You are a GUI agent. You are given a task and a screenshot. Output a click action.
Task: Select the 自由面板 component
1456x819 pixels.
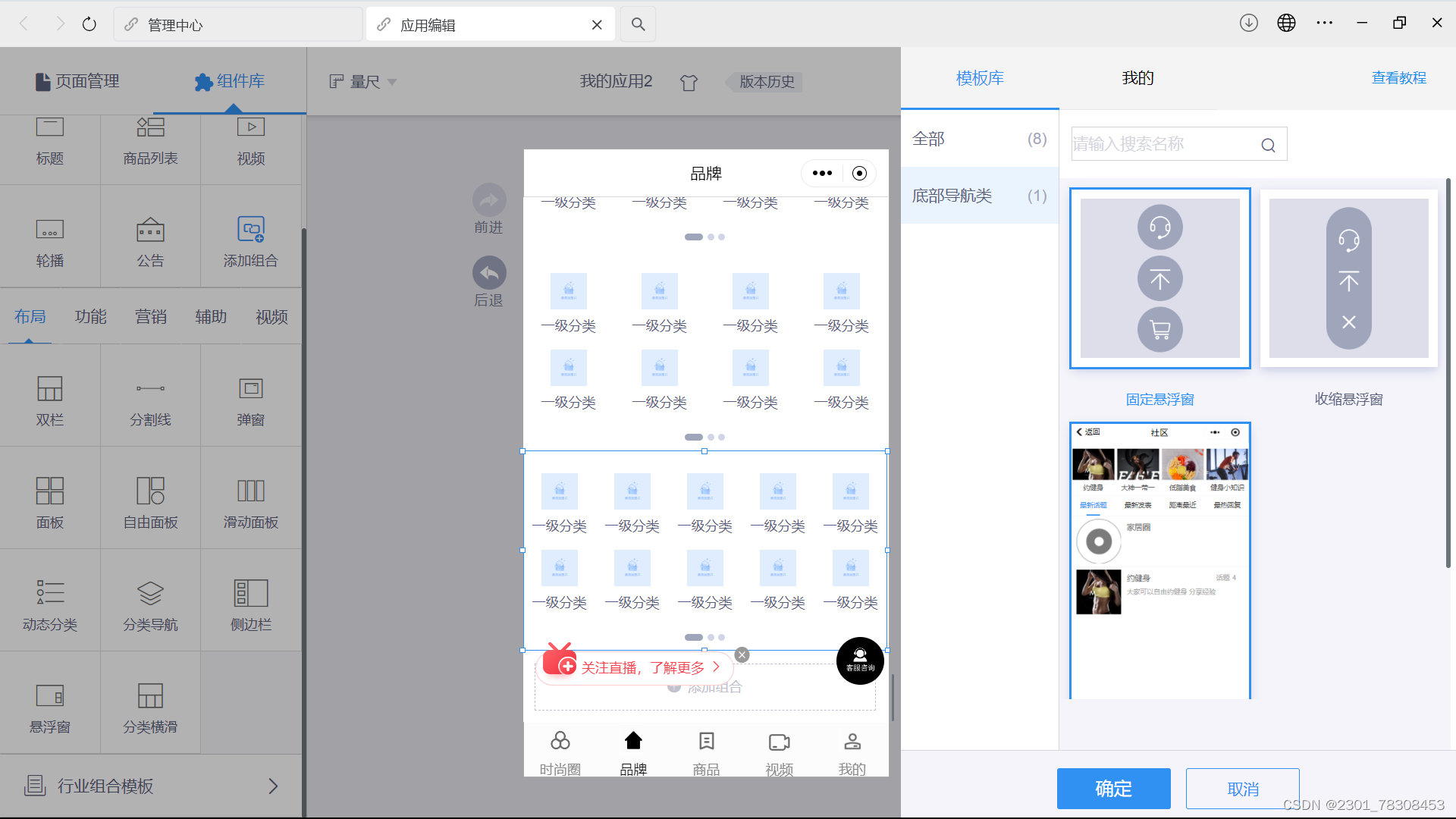[150, 500]
